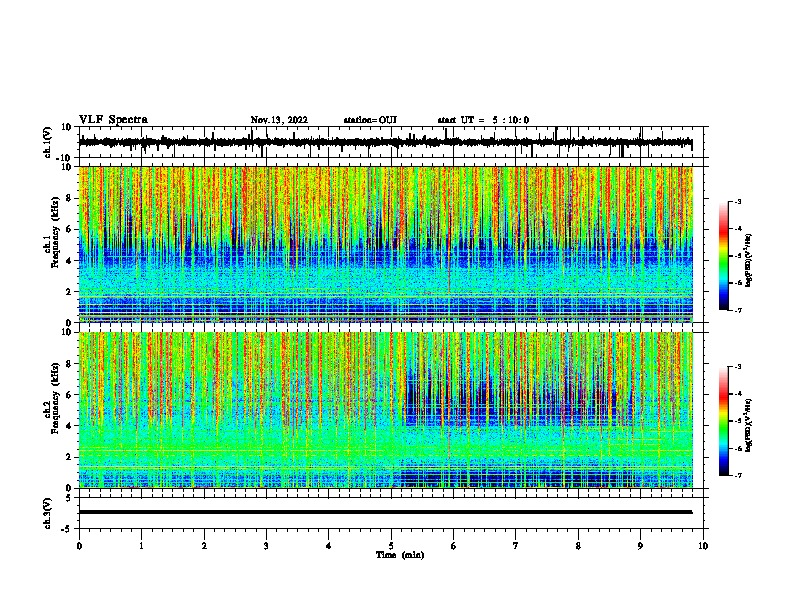This screenshot has width=792, height=612.
Task: Select the "Time (min)" x-axis label
Action: click(x=400, y=555)
